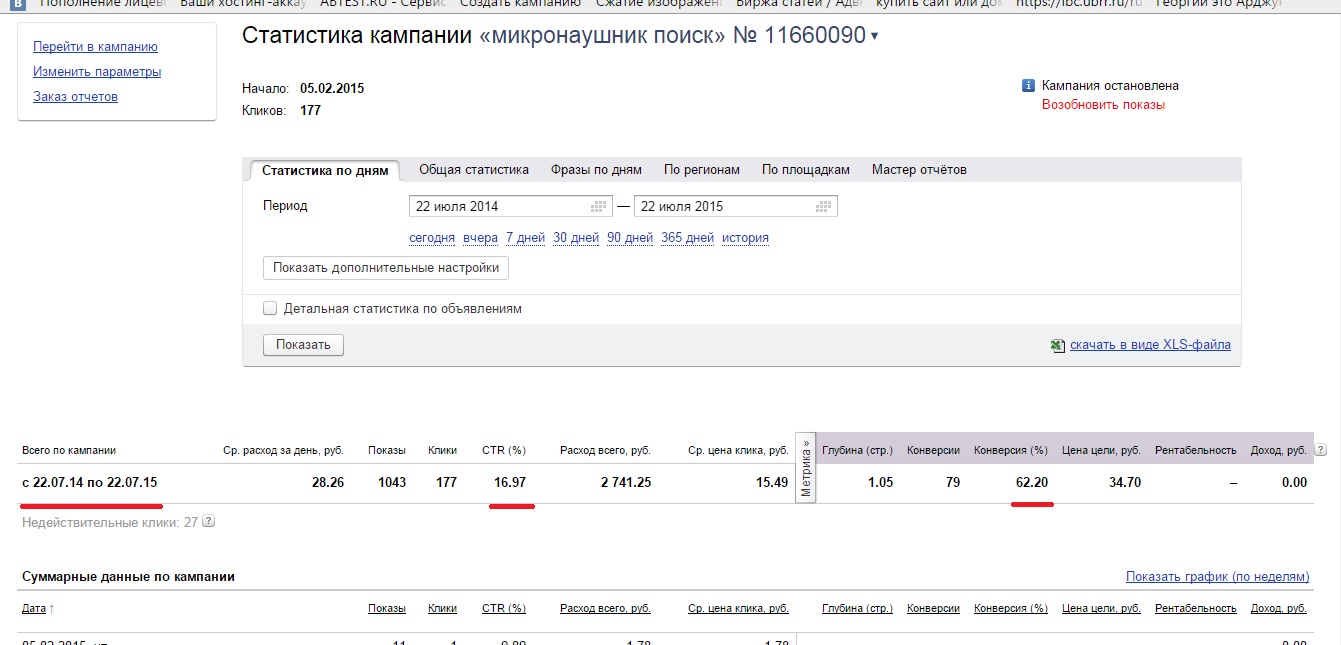1341x645 pixels.
Task: Switch to Общая статистика tab
Action: pos(473,170)
